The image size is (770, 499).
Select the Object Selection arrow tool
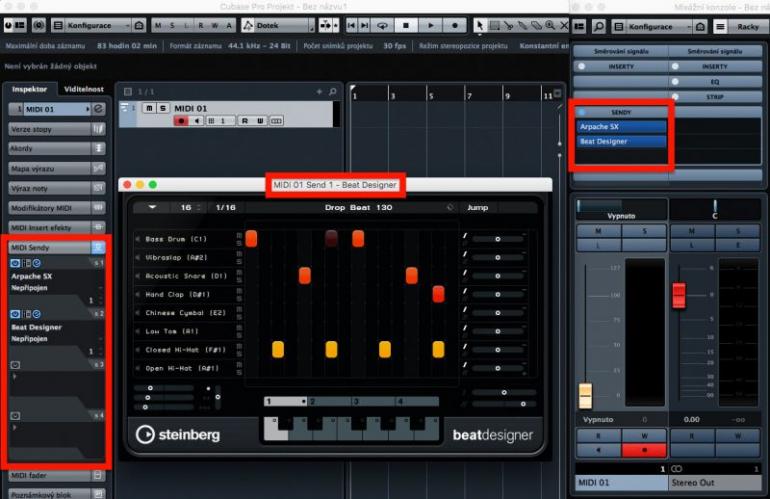(x=480, y=25)
